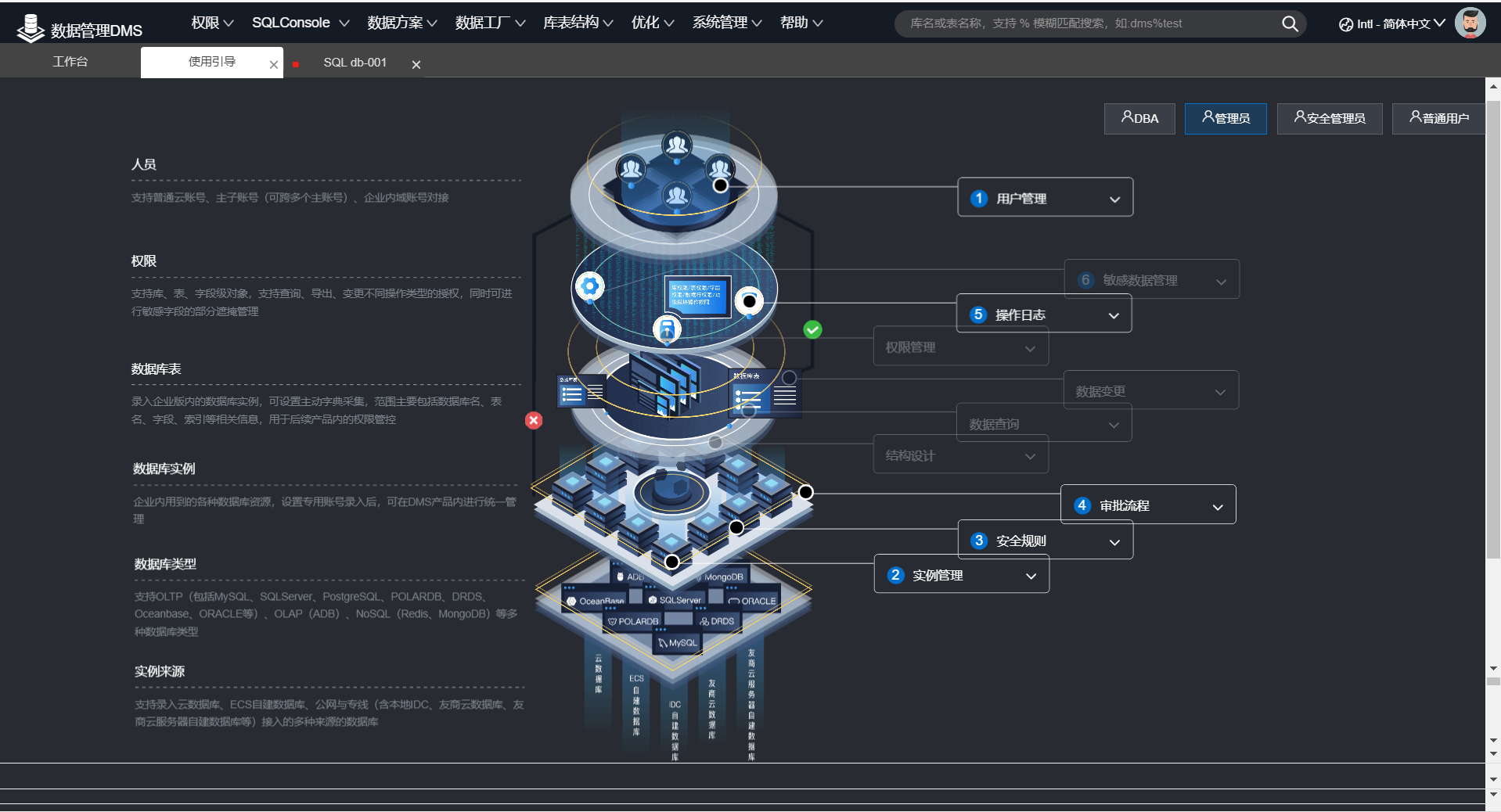The width and height of the screenshot is (1501, 812).
Task: Click the gear settings icon in diagram
Action: 590,286
